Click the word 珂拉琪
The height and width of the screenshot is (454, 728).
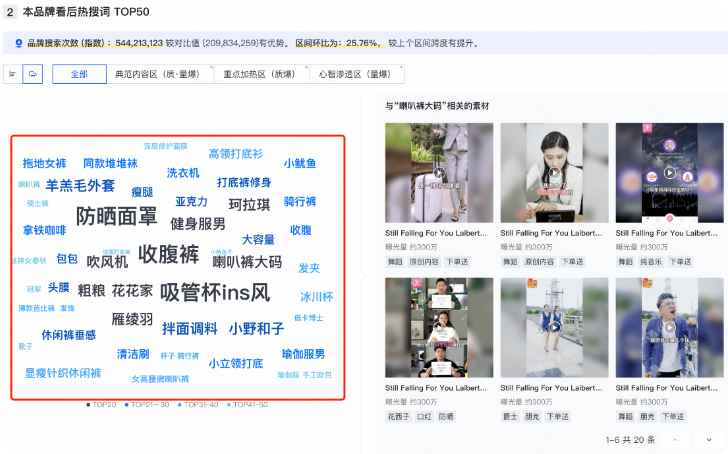tap(249, 204)
